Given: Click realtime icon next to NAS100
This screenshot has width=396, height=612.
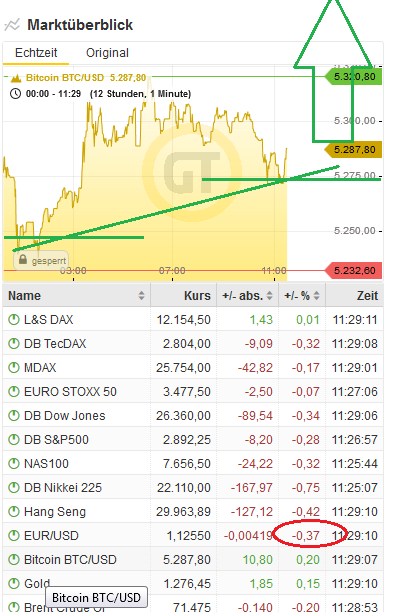Looking at the screenshot, I should (14, 464).
